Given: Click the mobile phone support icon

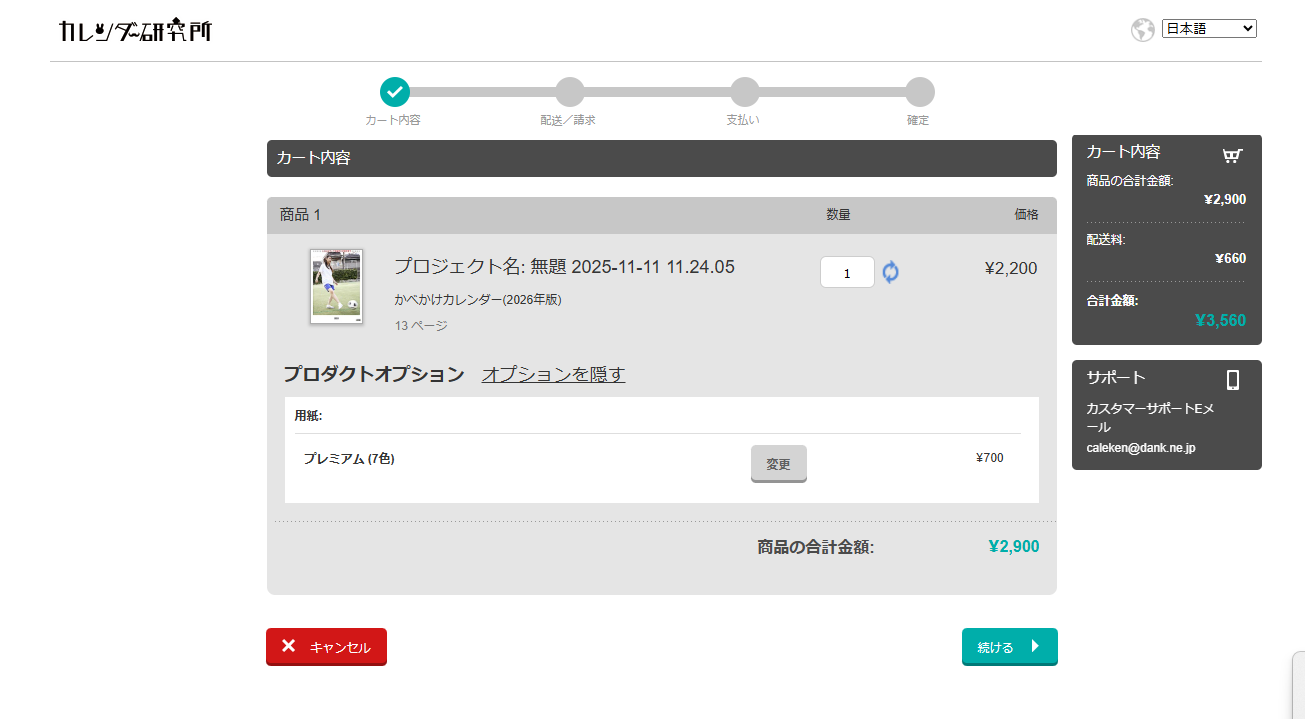Looking at the screenshot, I should click(1233, 380).
